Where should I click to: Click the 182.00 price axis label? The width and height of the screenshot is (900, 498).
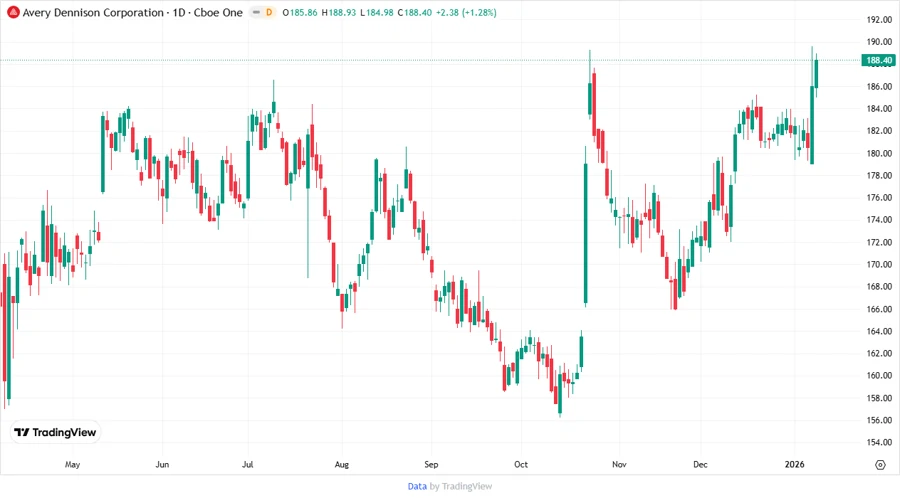tap(879, 131)
